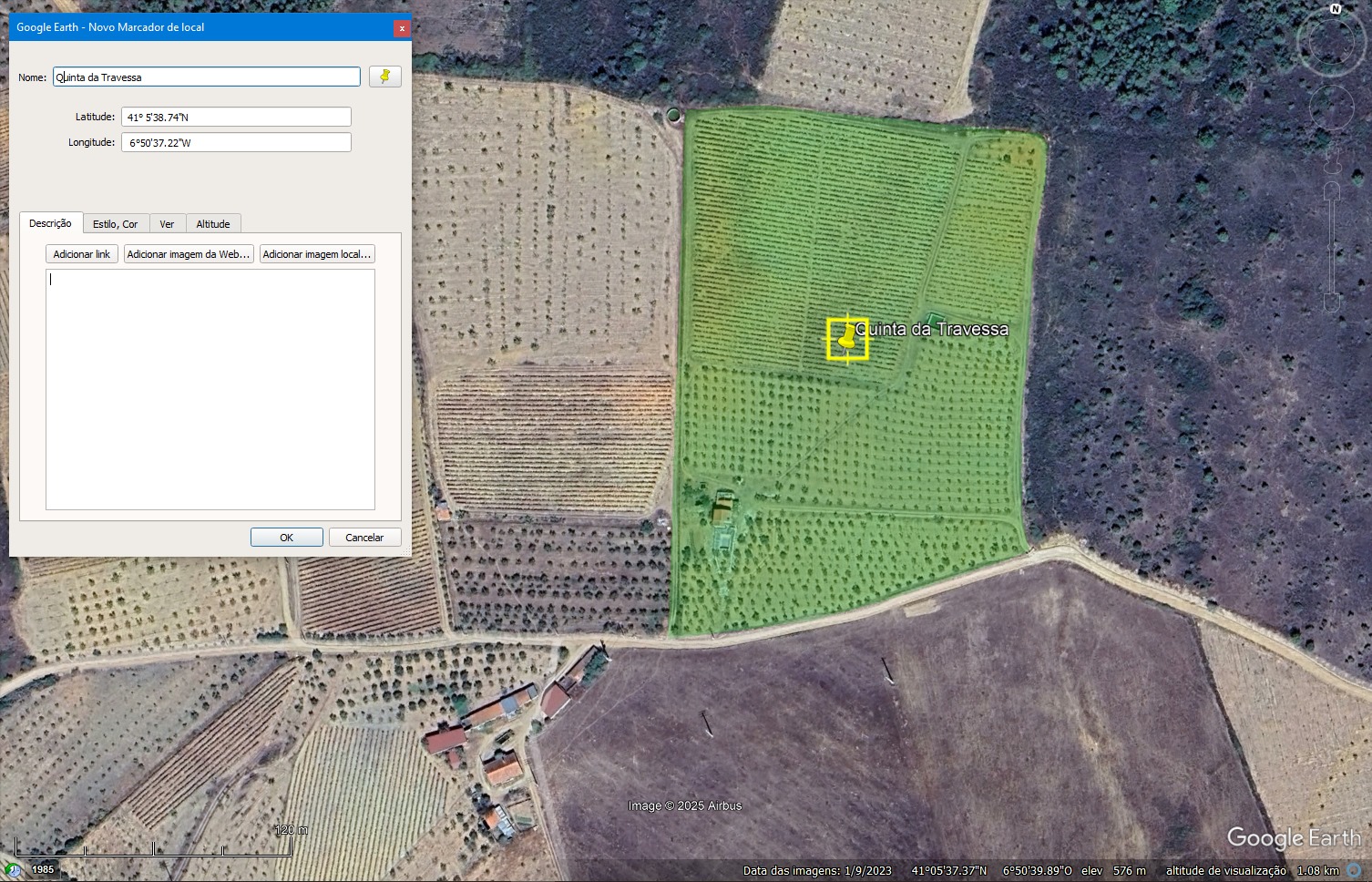Click the Nome text field

[x=207, y=77]
